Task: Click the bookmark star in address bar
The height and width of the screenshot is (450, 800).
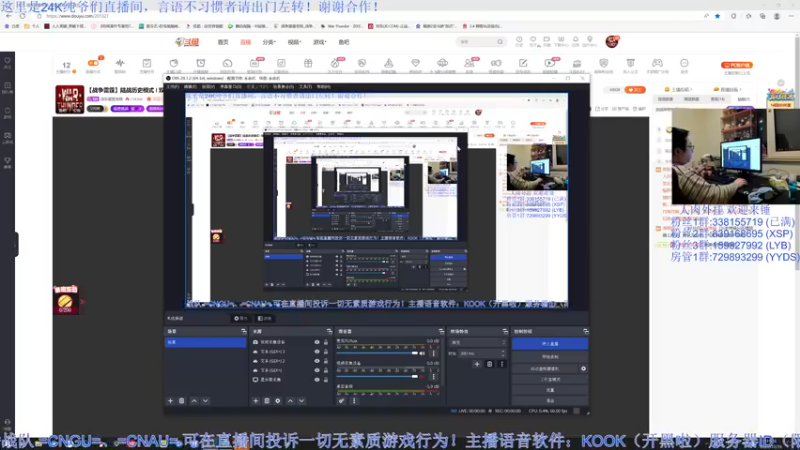Action: pyautogui.click(x=717, y=16)
